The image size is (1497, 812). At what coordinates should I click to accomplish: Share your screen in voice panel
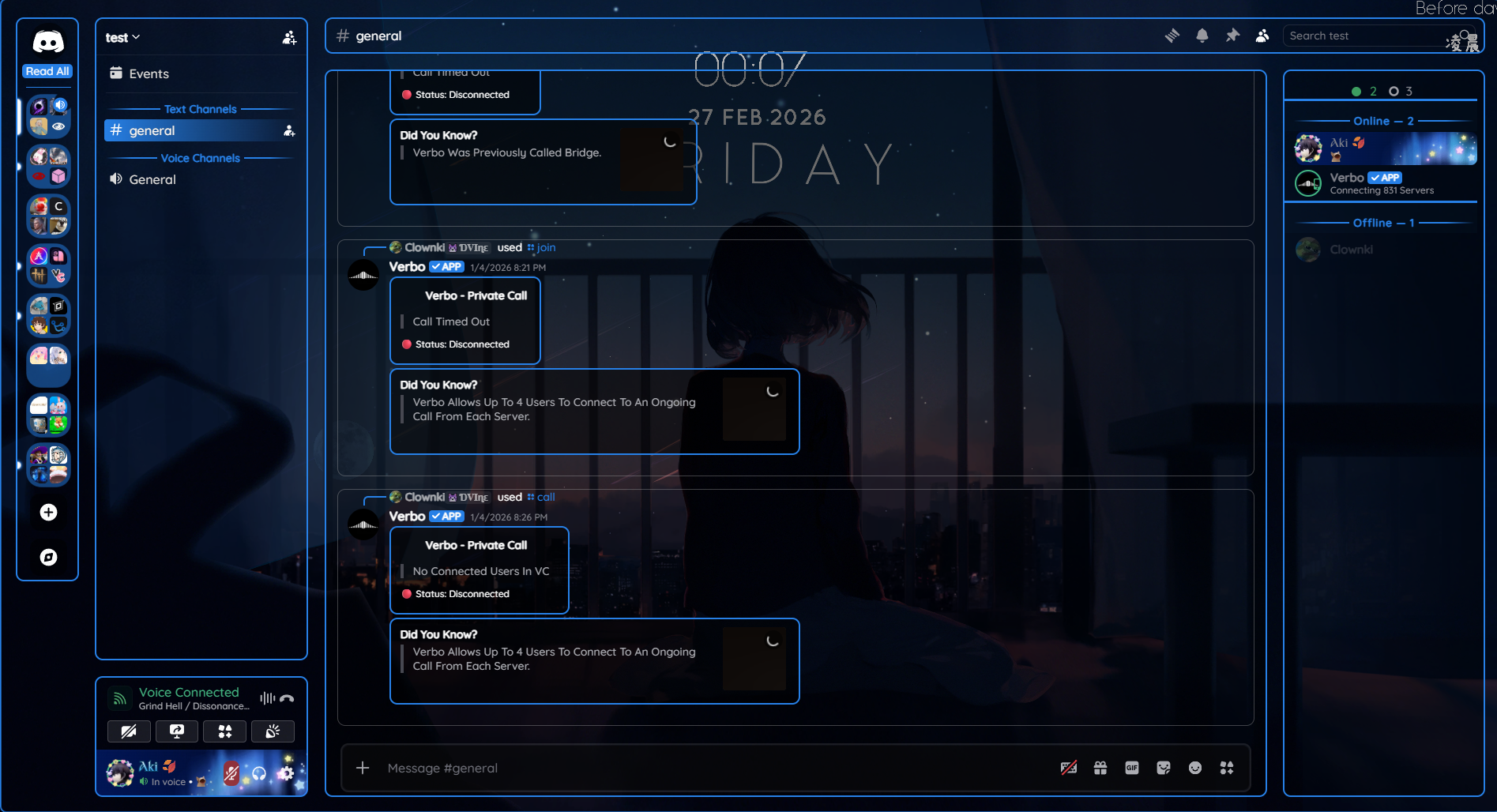tap(177, 731)
